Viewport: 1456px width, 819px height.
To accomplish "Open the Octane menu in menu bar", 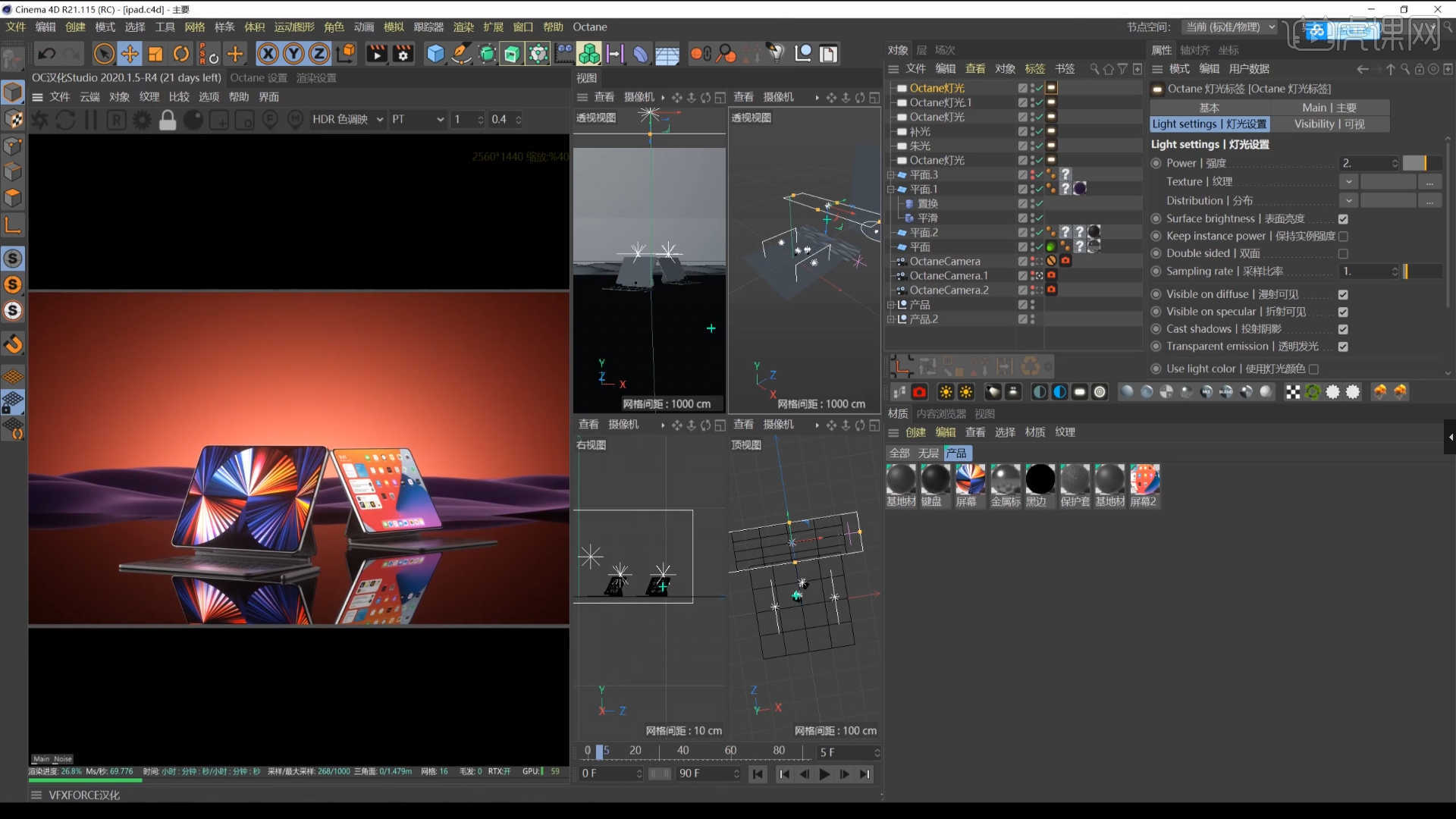I will [589, 27].
